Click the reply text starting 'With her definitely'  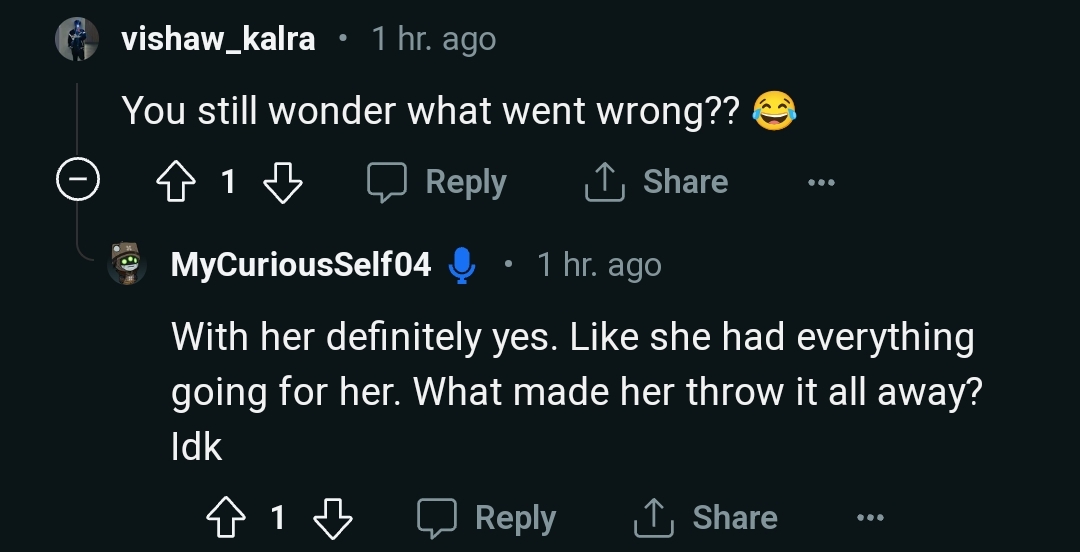click(x=572, y=390)
